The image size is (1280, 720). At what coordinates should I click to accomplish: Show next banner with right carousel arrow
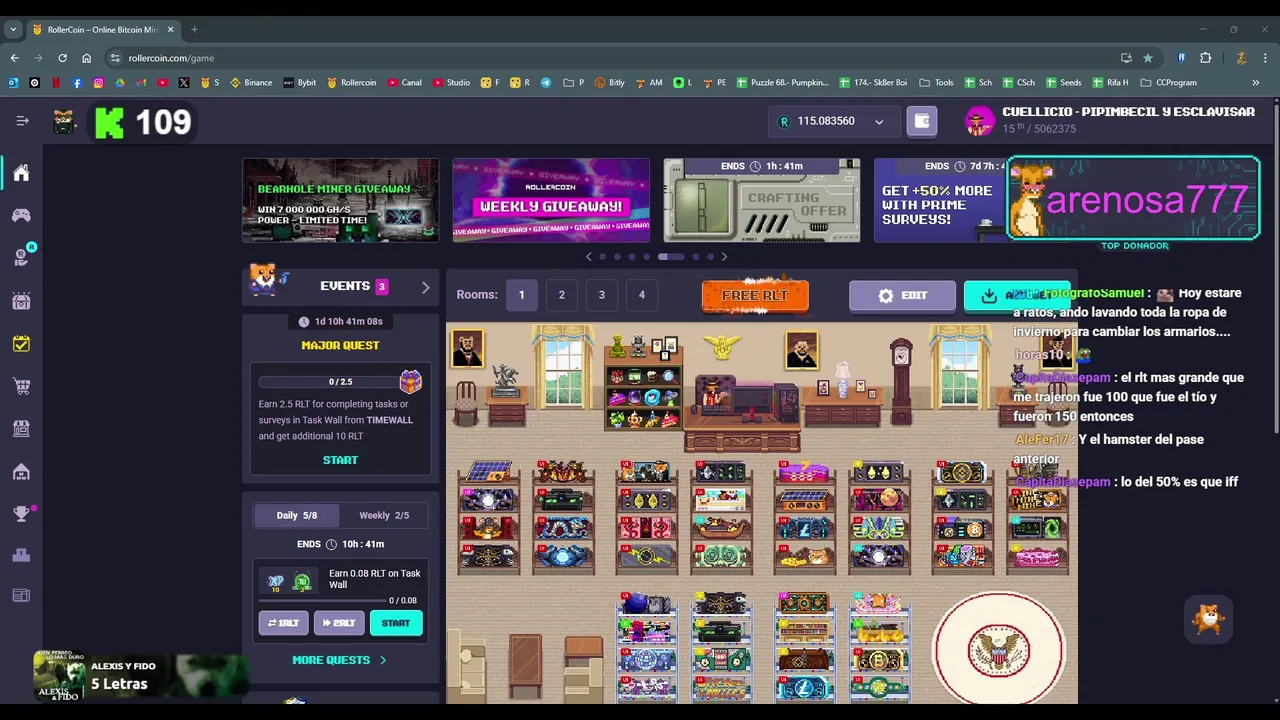(724, 257)
